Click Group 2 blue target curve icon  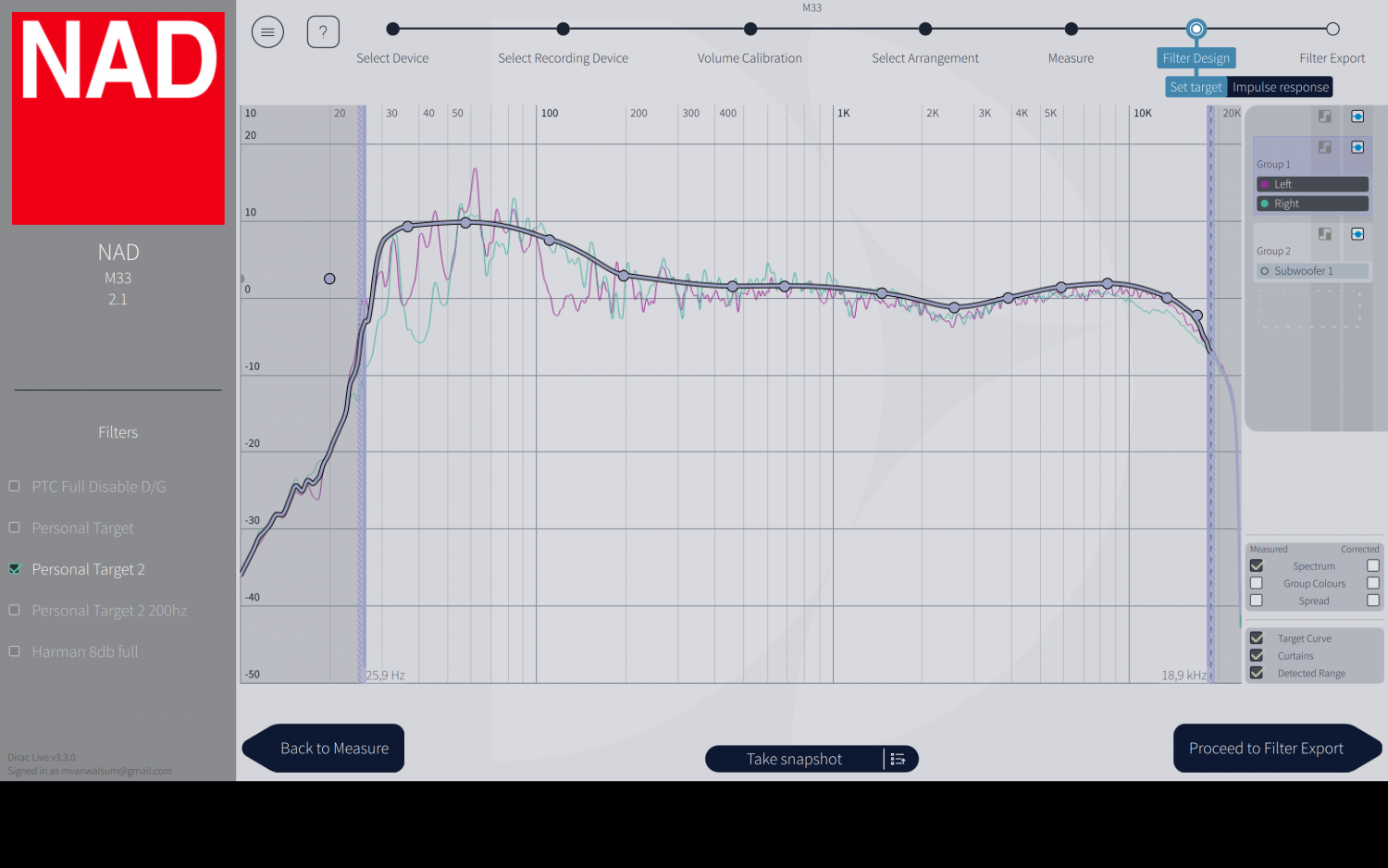(1357, 234)
